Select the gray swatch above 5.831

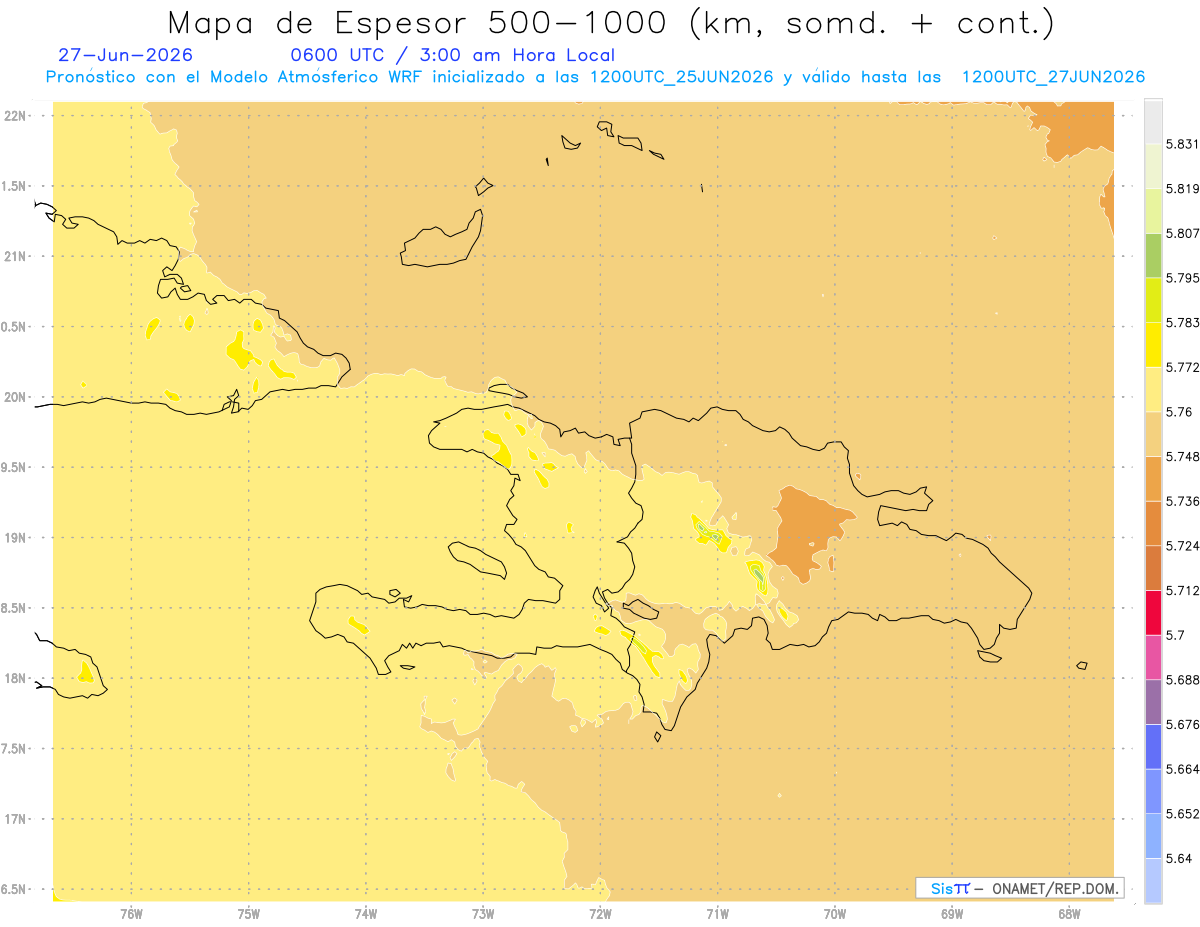pyautogui.click(x=1153, y=122)
